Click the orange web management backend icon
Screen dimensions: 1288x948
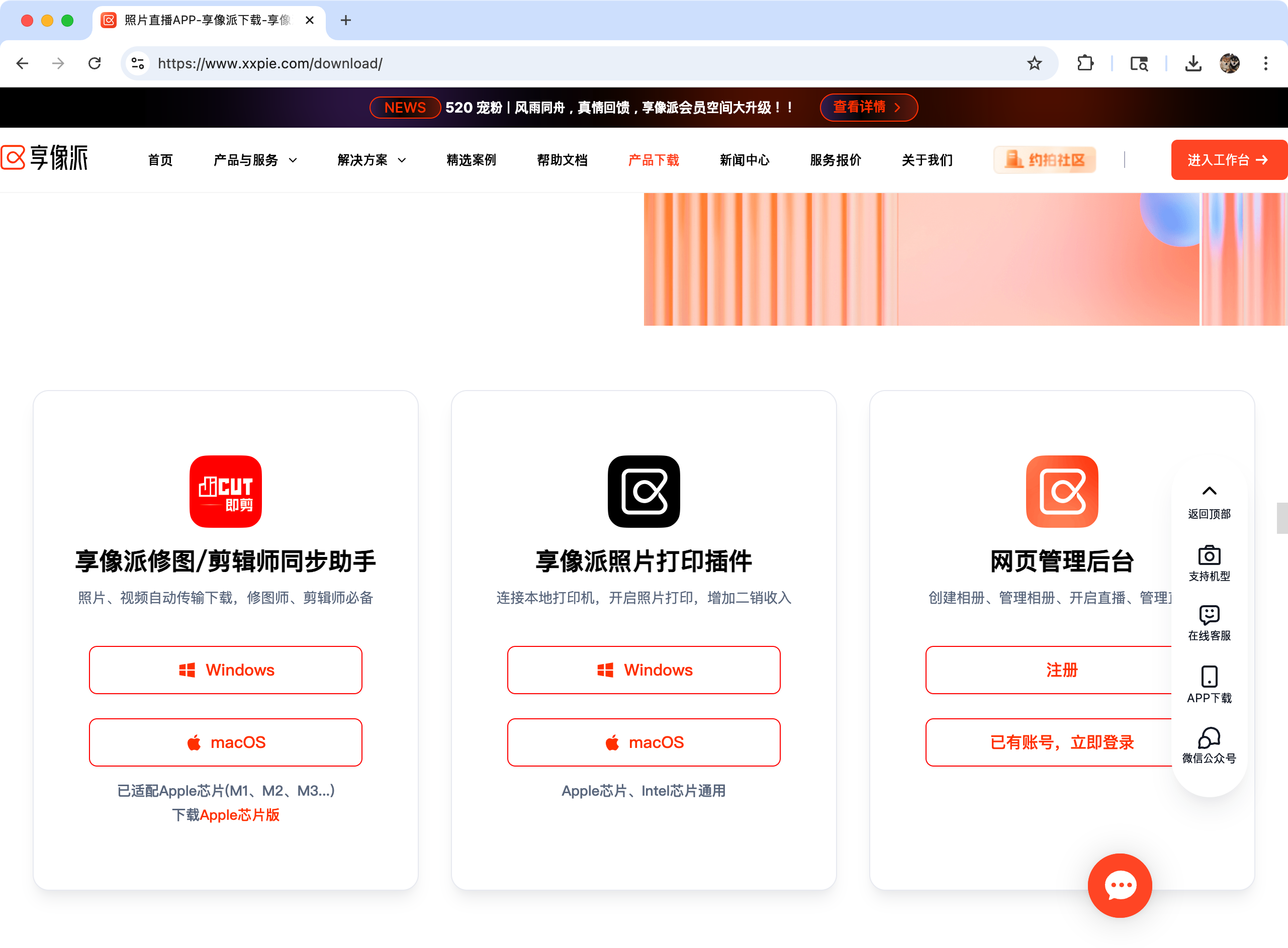pyautogui.click(x=1062, y=491)
